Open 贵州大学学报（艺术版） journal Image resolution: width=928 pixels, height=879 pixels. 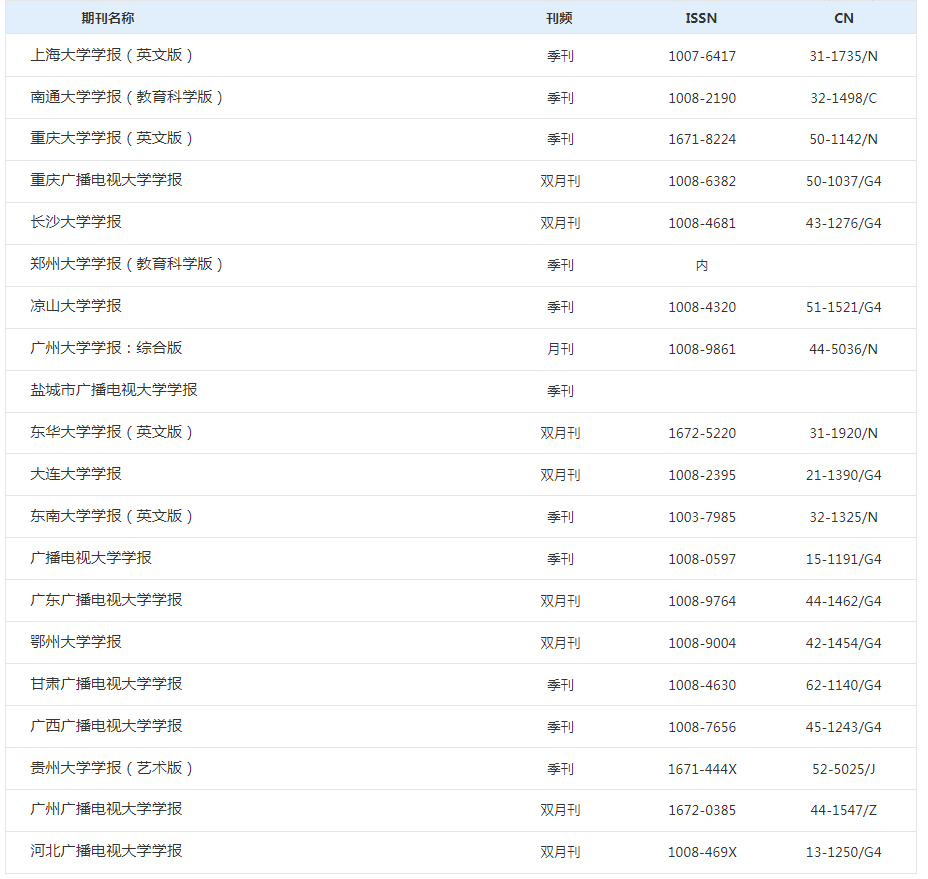coord(111,768)
